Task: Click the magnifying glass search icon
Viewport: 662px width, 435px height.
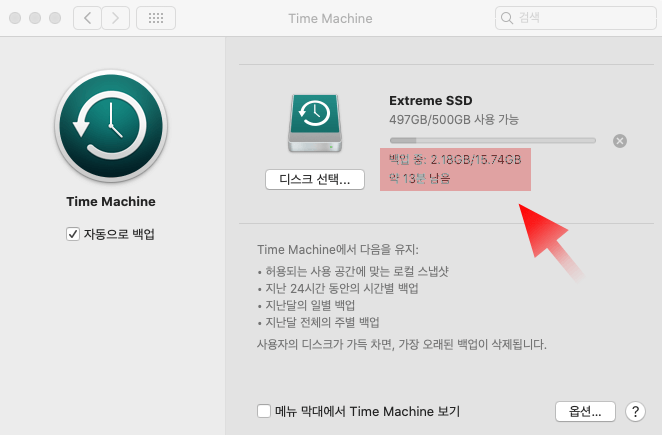Action: click(507, 18)
